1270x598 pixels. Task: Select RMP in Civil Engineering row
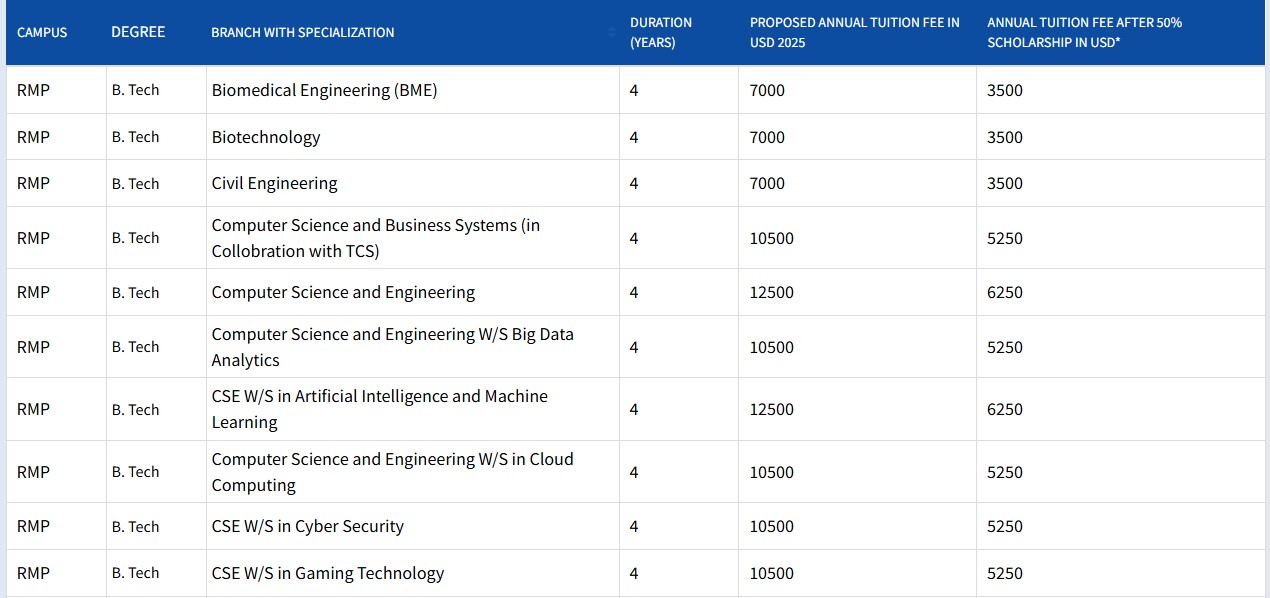click(33, 183)
